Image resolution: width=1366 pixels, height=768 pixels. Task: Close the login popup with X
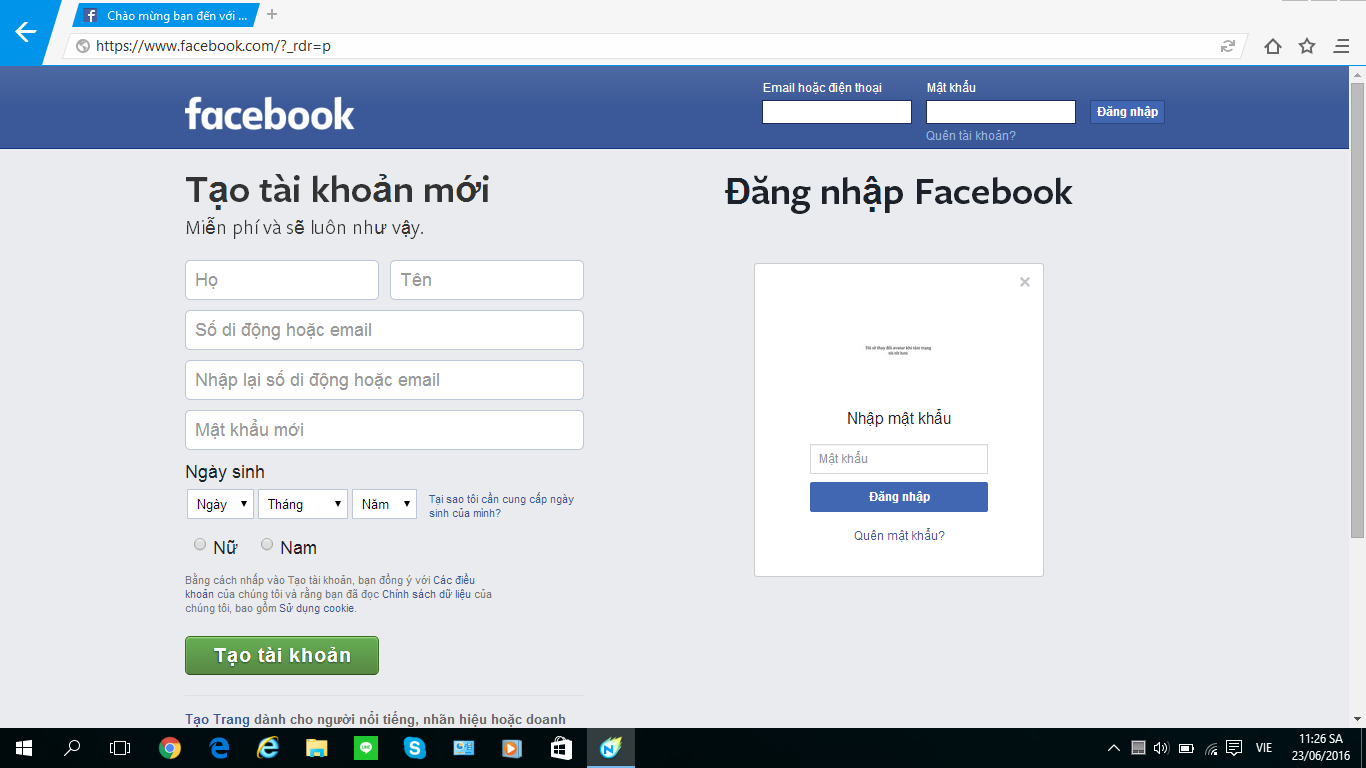click(x=1024, y=282)
